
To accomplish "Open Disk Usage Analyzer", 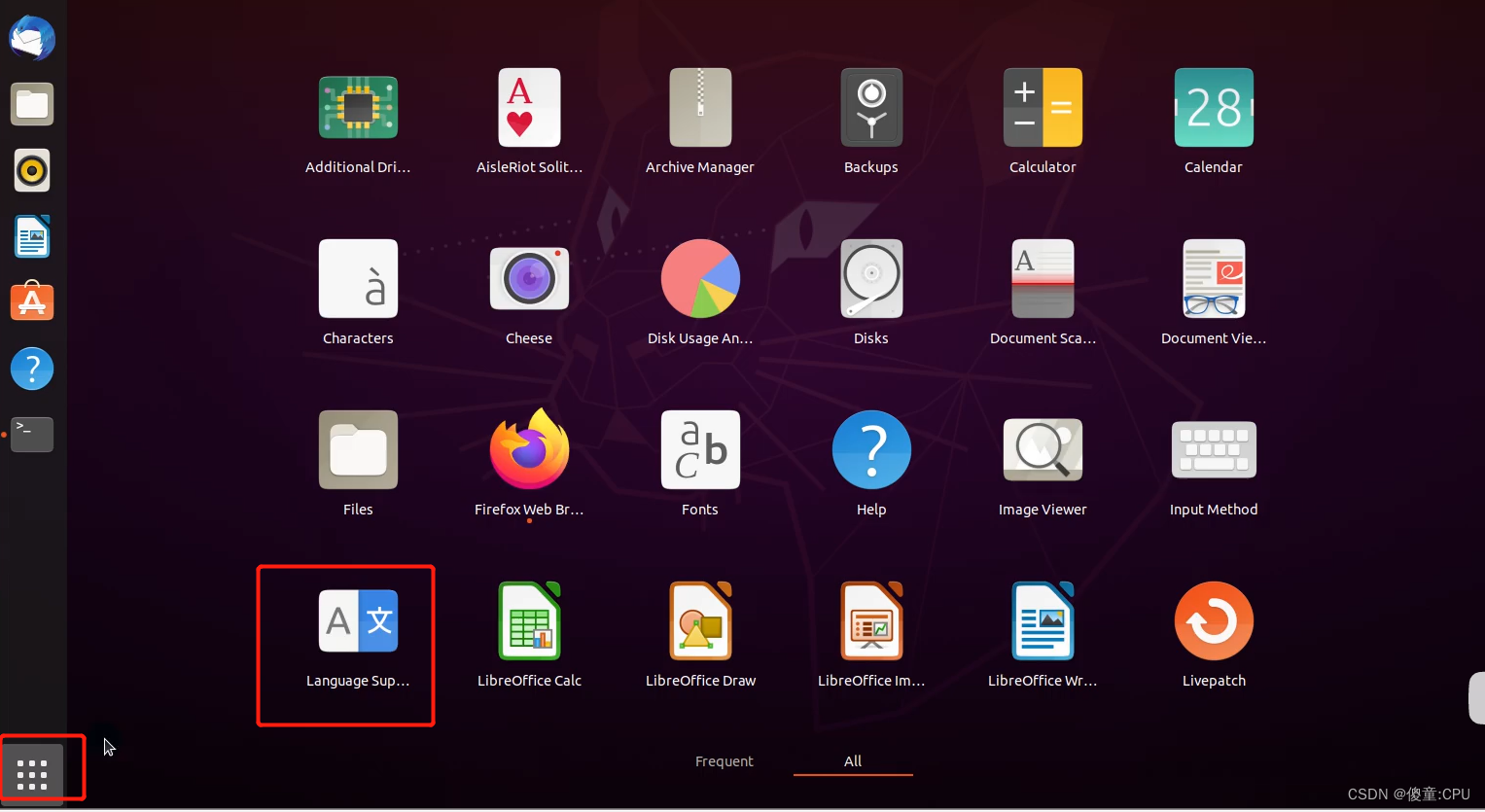I will 700,278.
